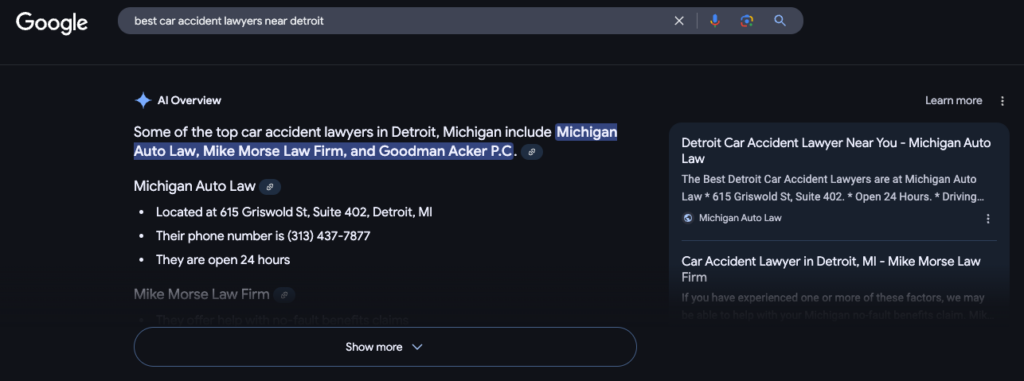Viewport: 1024px width, 381px height.
Task: Click the Learn more link
Action: tap(953, 101)
